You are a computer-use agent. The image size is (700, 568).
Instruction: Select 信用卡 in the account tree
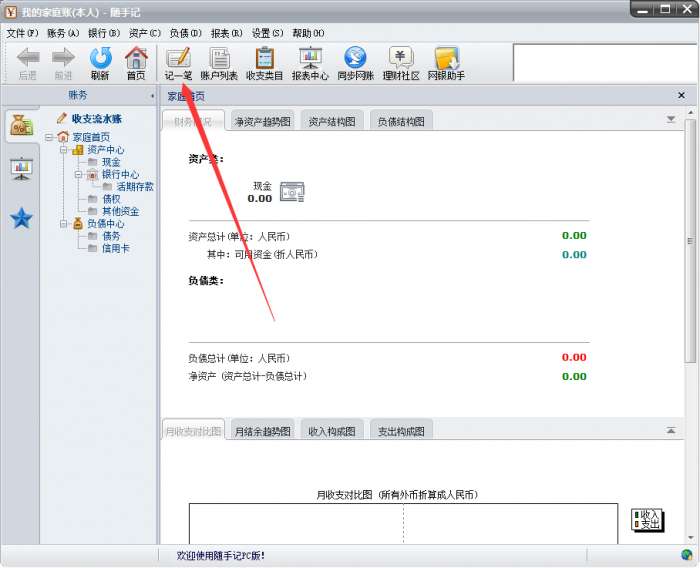pos(116,248)
